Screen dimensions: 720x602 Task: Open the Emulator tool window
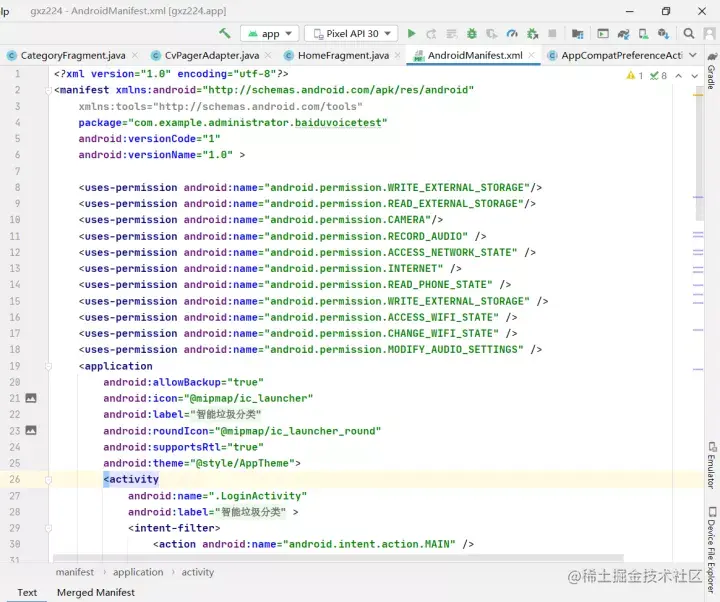coord(712,465)
